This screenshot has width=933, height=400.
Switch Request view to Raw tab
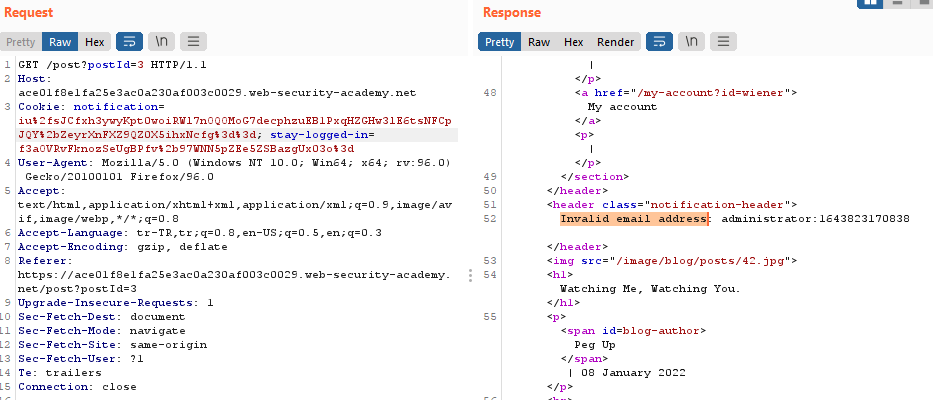pos(60,42)
